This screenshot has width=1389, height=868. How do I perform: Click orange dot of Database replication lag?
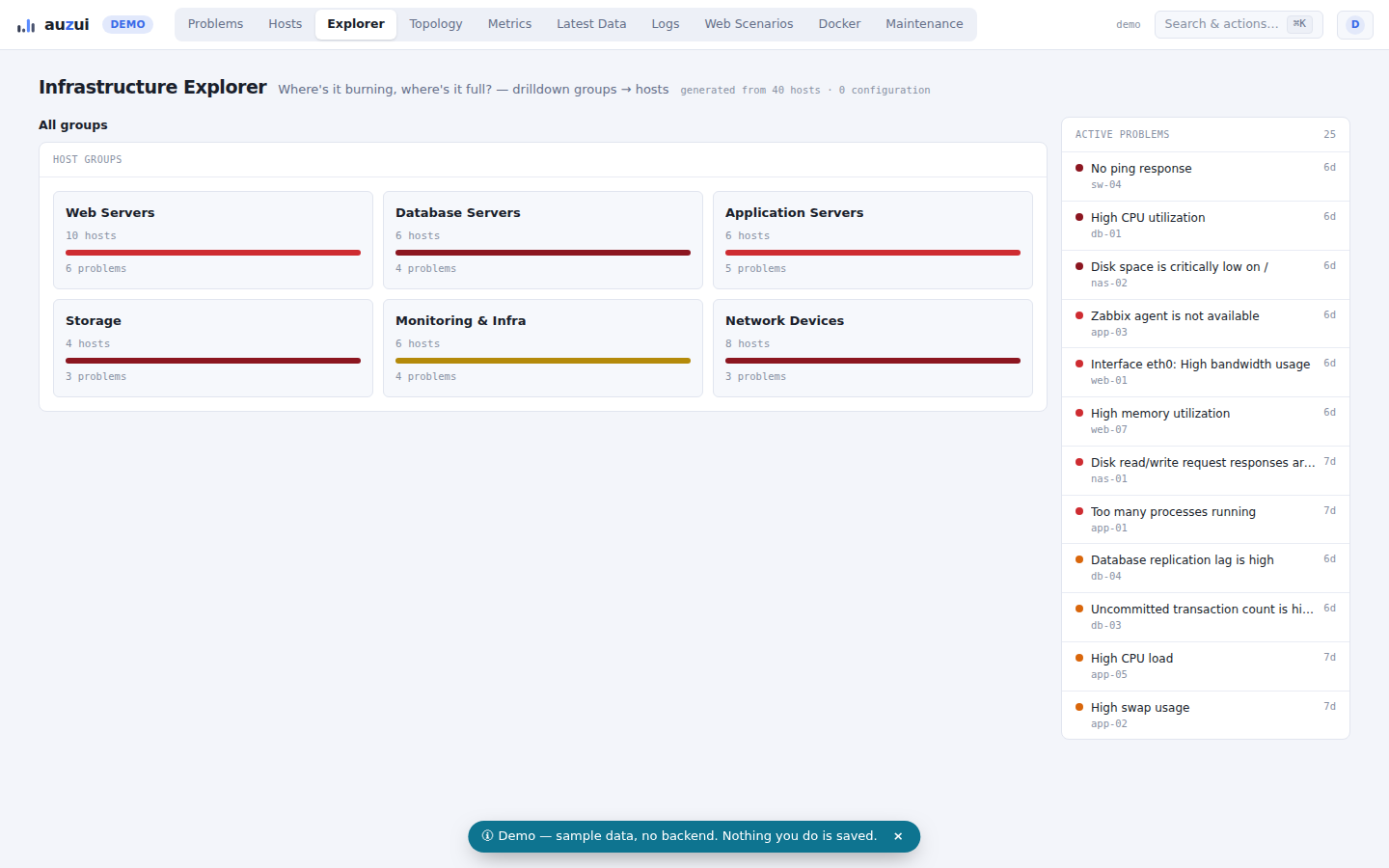pyautogui.click(x=1079, y=559)
